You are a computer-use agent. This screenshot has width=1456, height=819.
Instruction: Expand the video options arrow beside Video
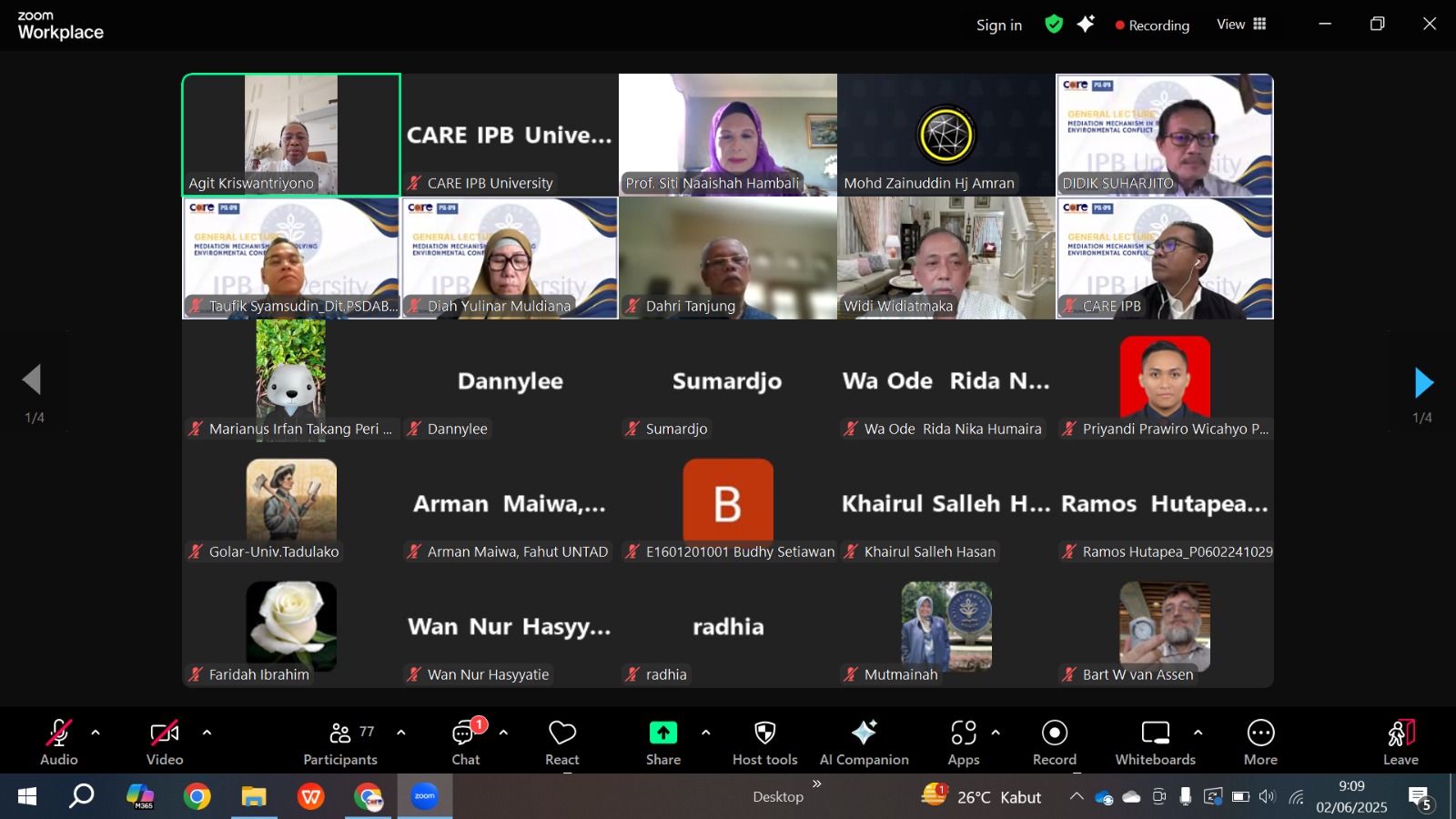pos(207,733)
